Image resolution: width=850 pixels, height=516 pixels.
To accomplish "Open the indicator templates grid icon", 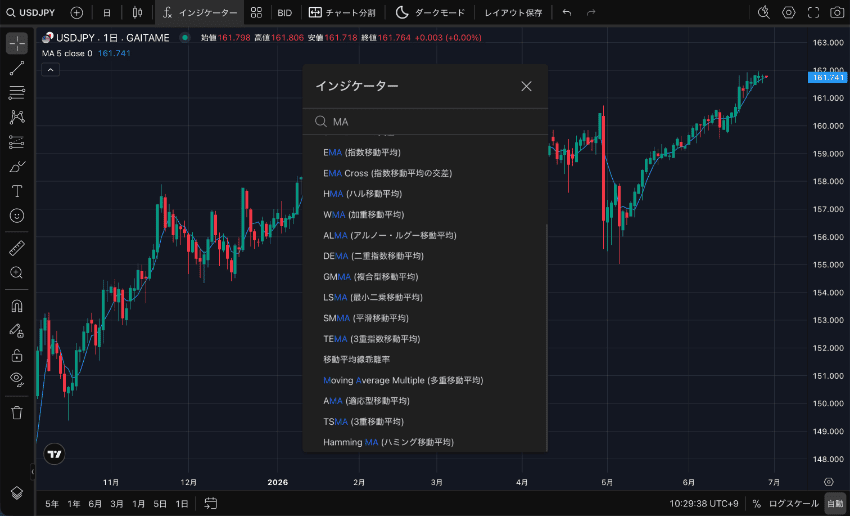I will (x=256, y=12).
